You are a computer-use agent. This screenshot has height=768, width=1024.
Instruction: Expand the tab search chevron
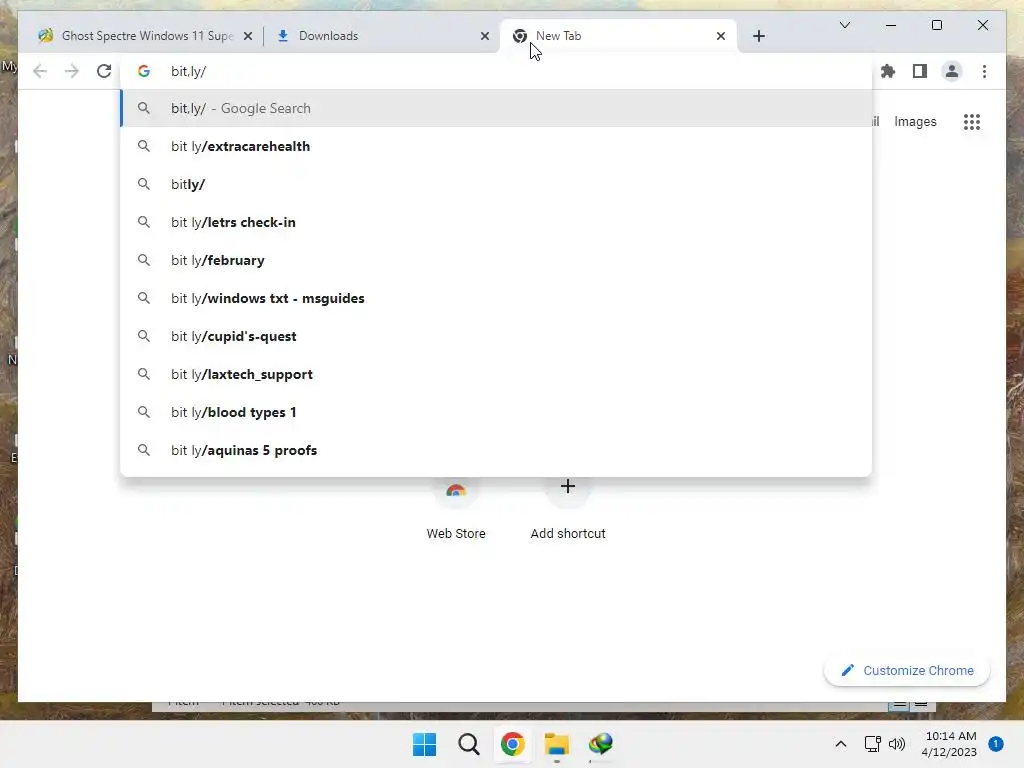coord(844,25)
